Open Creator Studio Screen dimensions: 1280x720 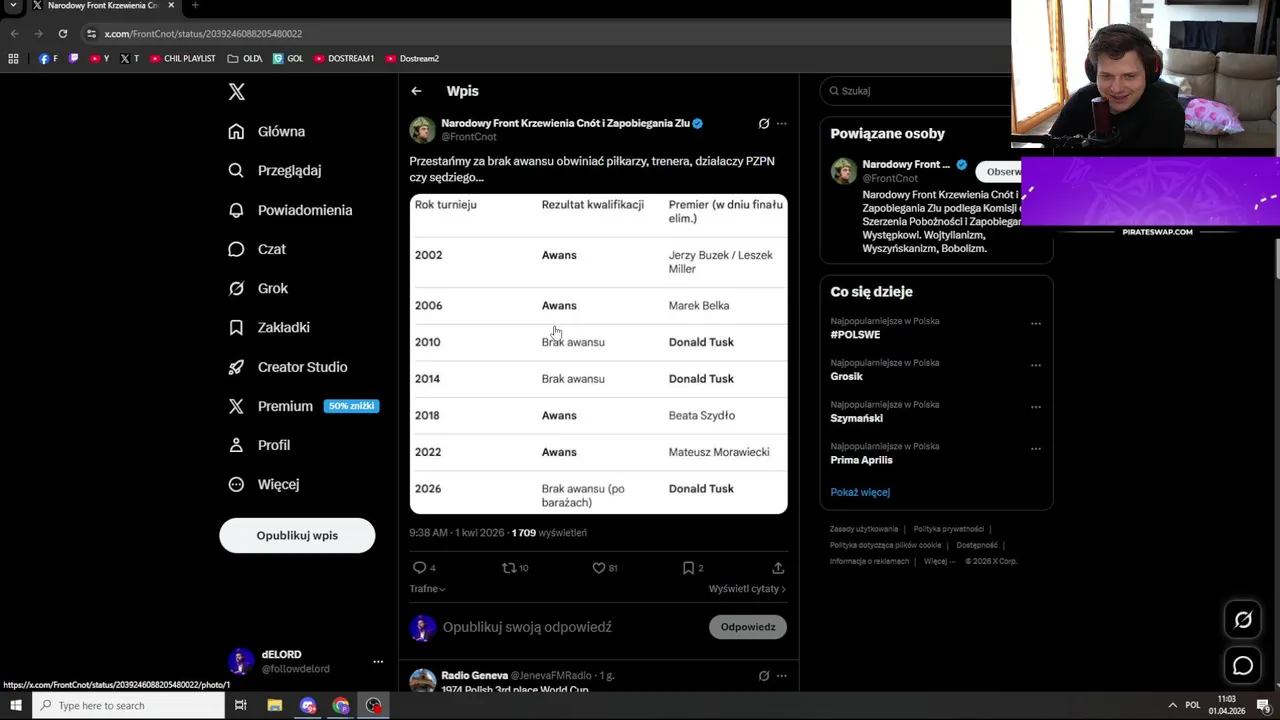(x=288, y=367)
